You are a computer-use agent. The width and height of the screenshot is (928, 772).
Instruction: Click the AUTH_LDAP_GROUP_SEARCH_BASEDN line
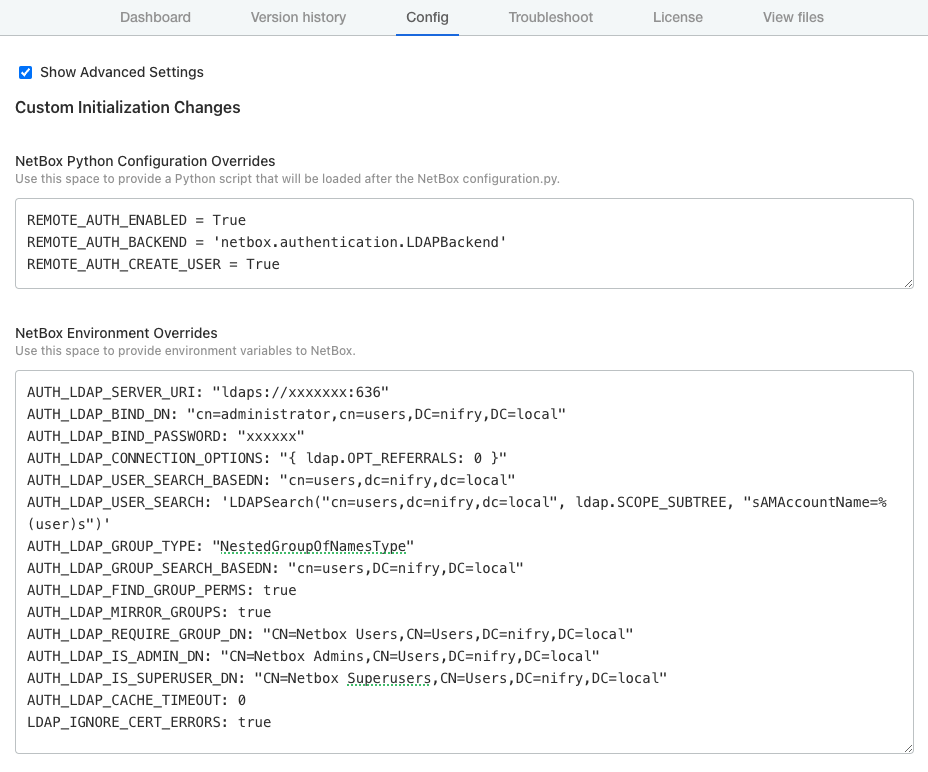pyautogui.click(x=275, y=568)
